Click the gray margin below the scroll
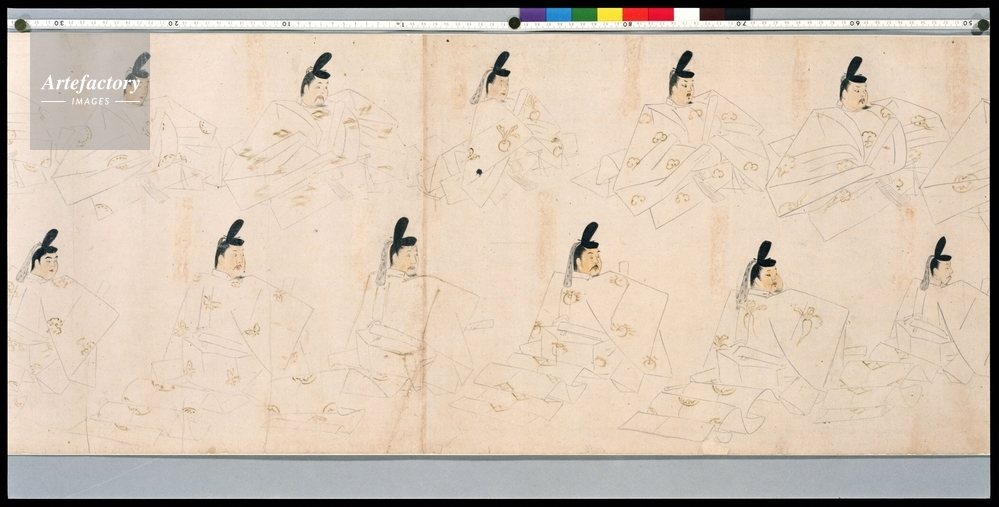The image size is (999, 507). pos(500,476)
